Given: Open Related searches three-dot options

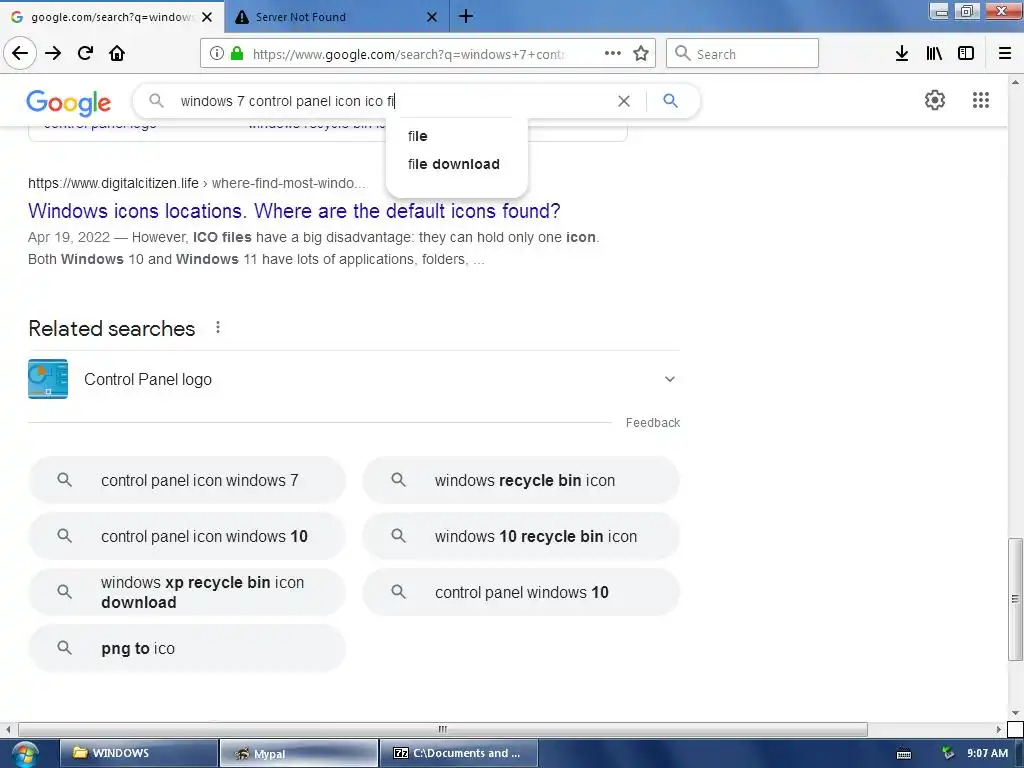Looking at the screenshot, I should pos(217,328).
